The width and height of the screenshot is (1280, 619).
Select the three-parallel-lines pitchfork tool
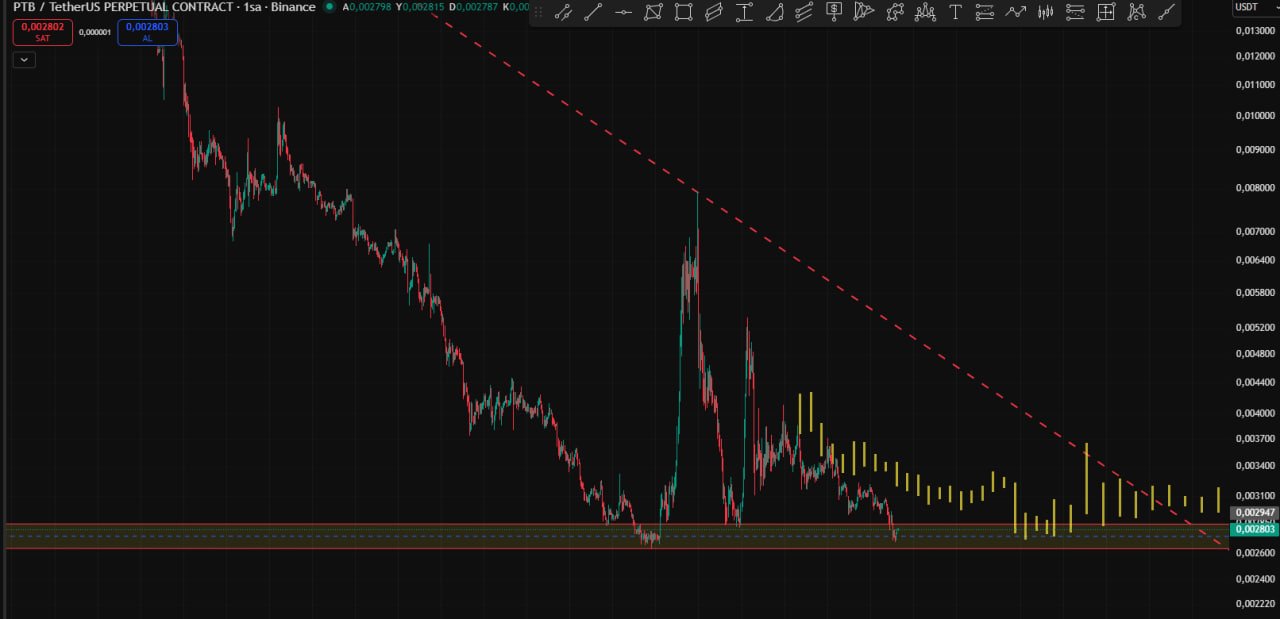pos(804,12)
